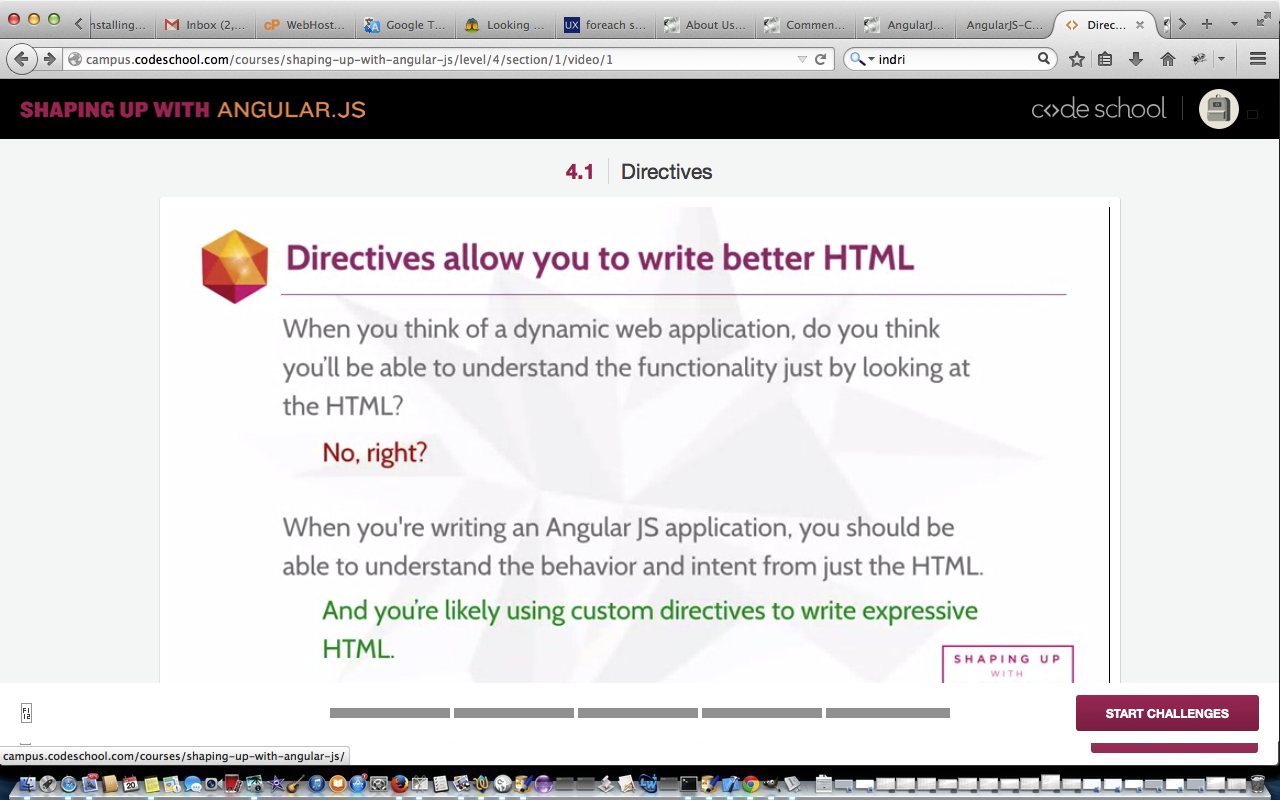Click 'Directives allow you to write better HTML'

point(600,258)
